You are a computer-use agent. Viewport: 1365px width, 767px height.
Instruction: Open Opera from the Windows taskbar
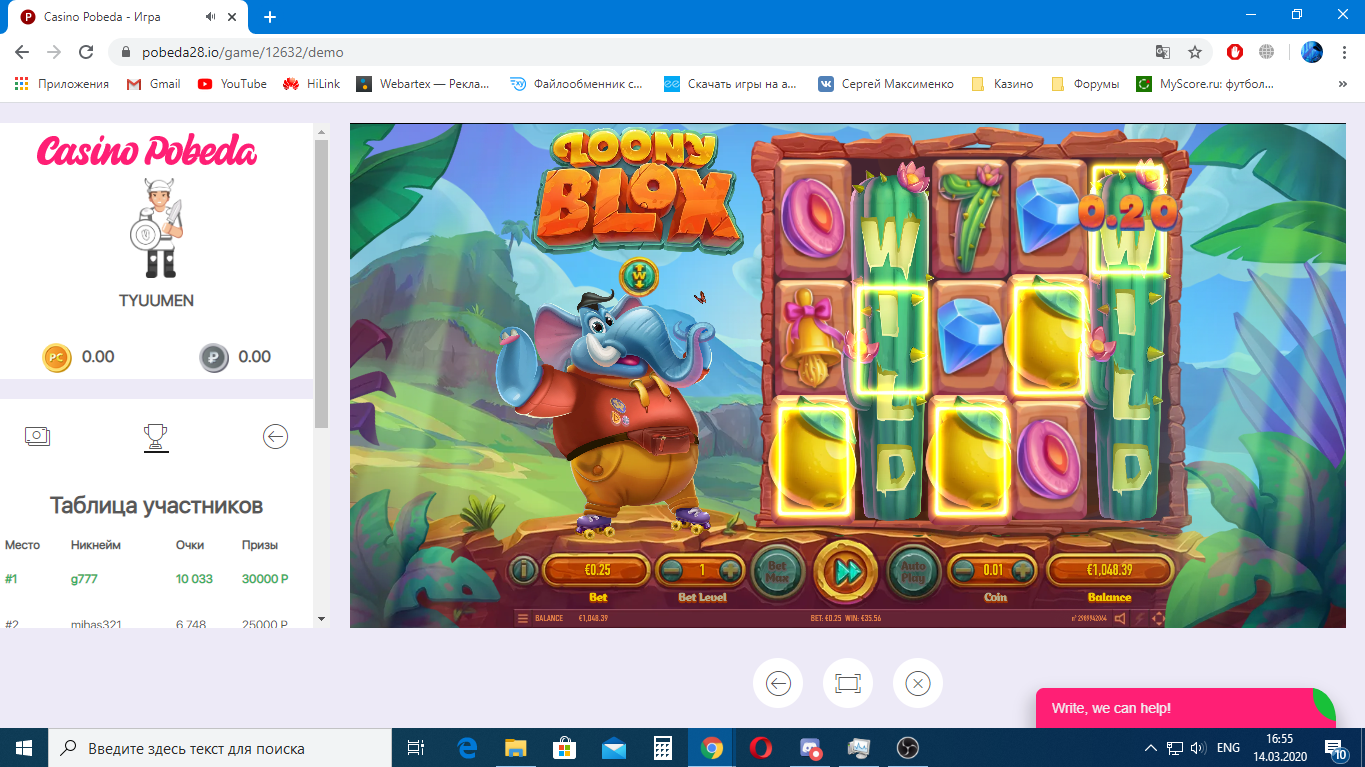pyautogui.click(x=760, y=747)
